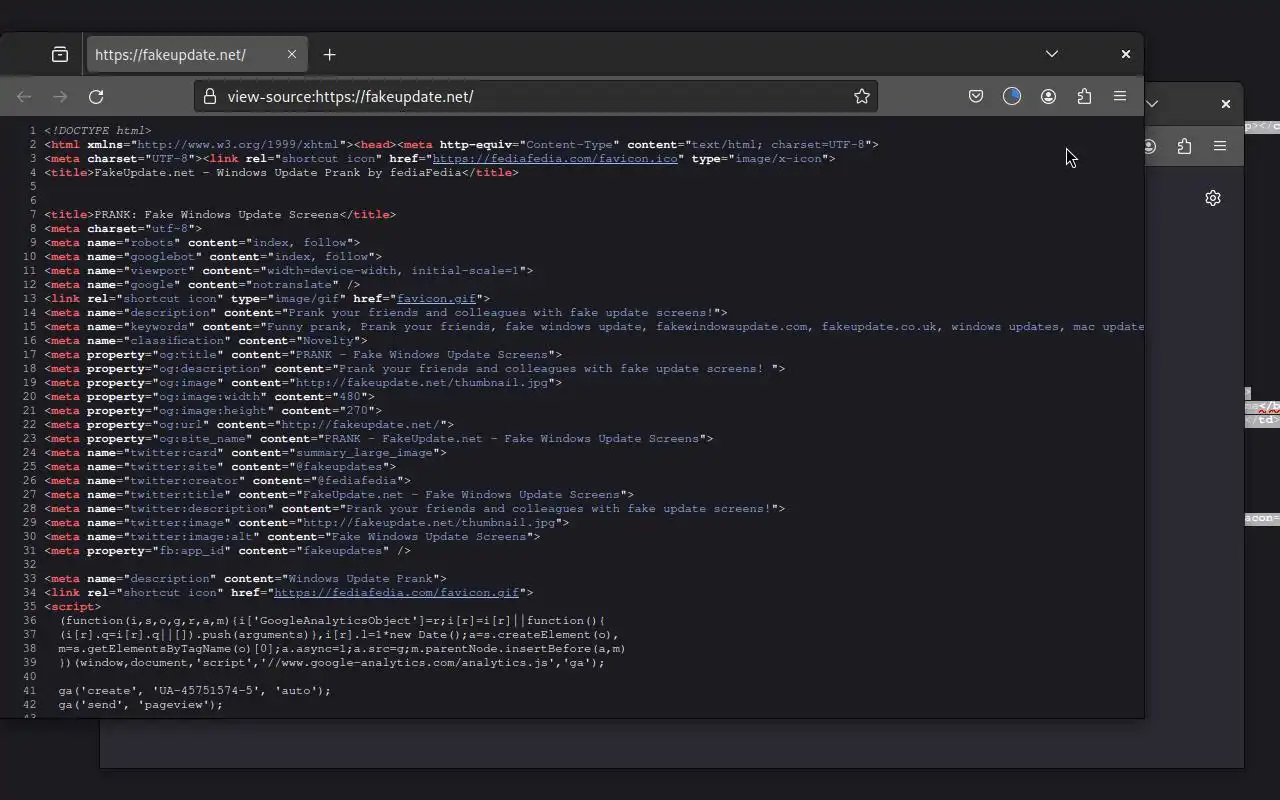The width and height of the screenshot is (1280, 800).
Task: Click the settings gear in background window
Action: (1213, 198)
